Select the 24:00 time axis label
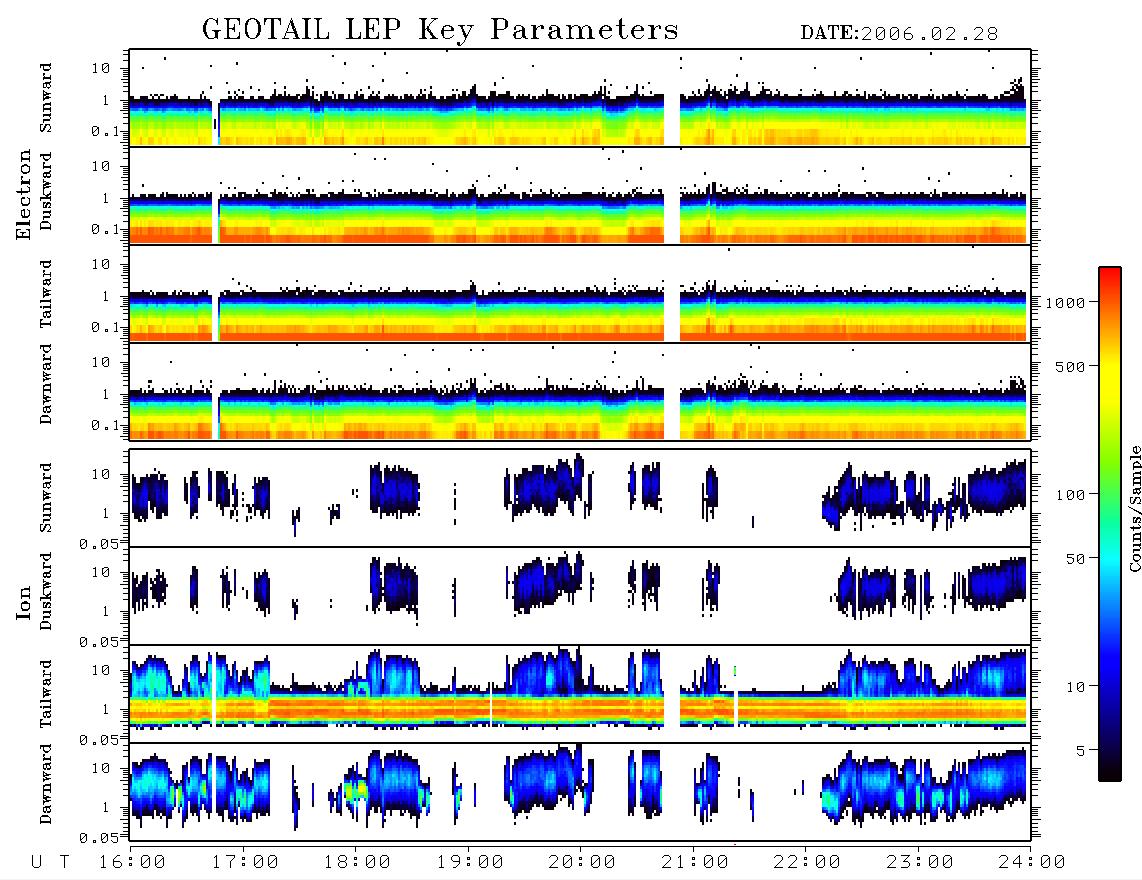The width and height of the screenshot is (1142, 880). click(1032, 862)
